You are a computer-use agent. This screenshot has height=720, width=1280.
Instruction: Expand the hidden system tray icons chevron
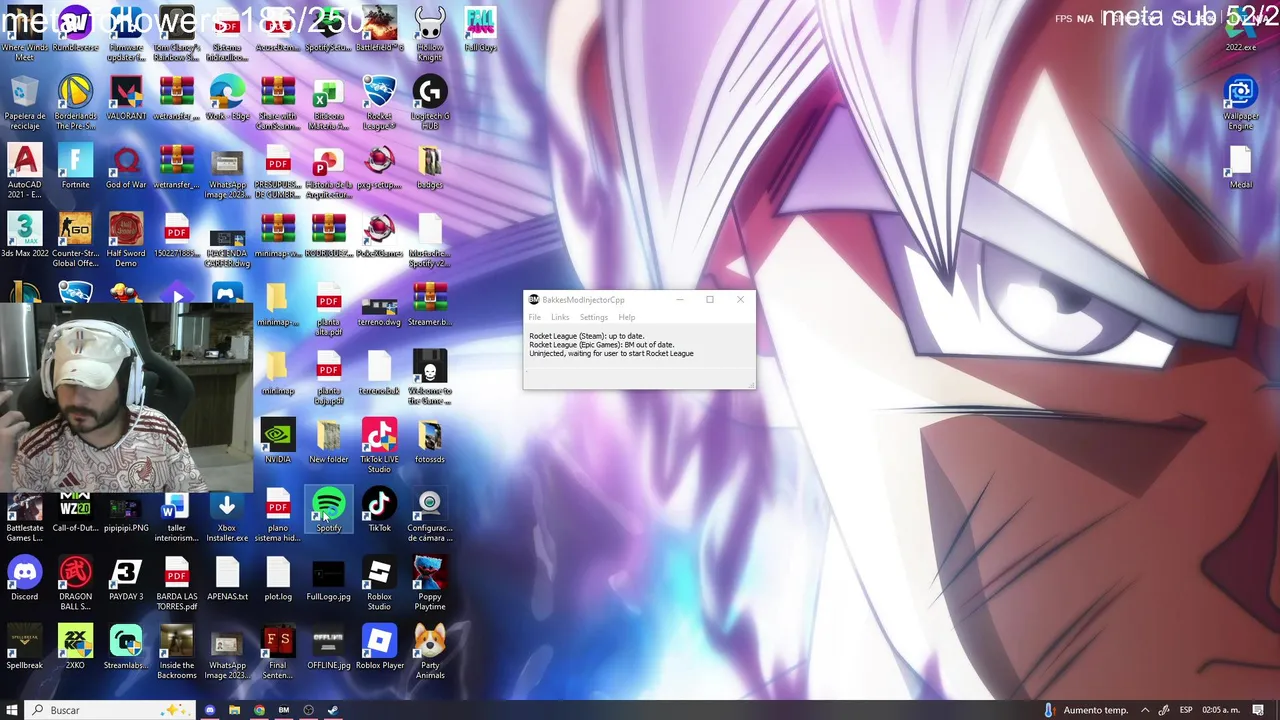[x=1145, y=710]
